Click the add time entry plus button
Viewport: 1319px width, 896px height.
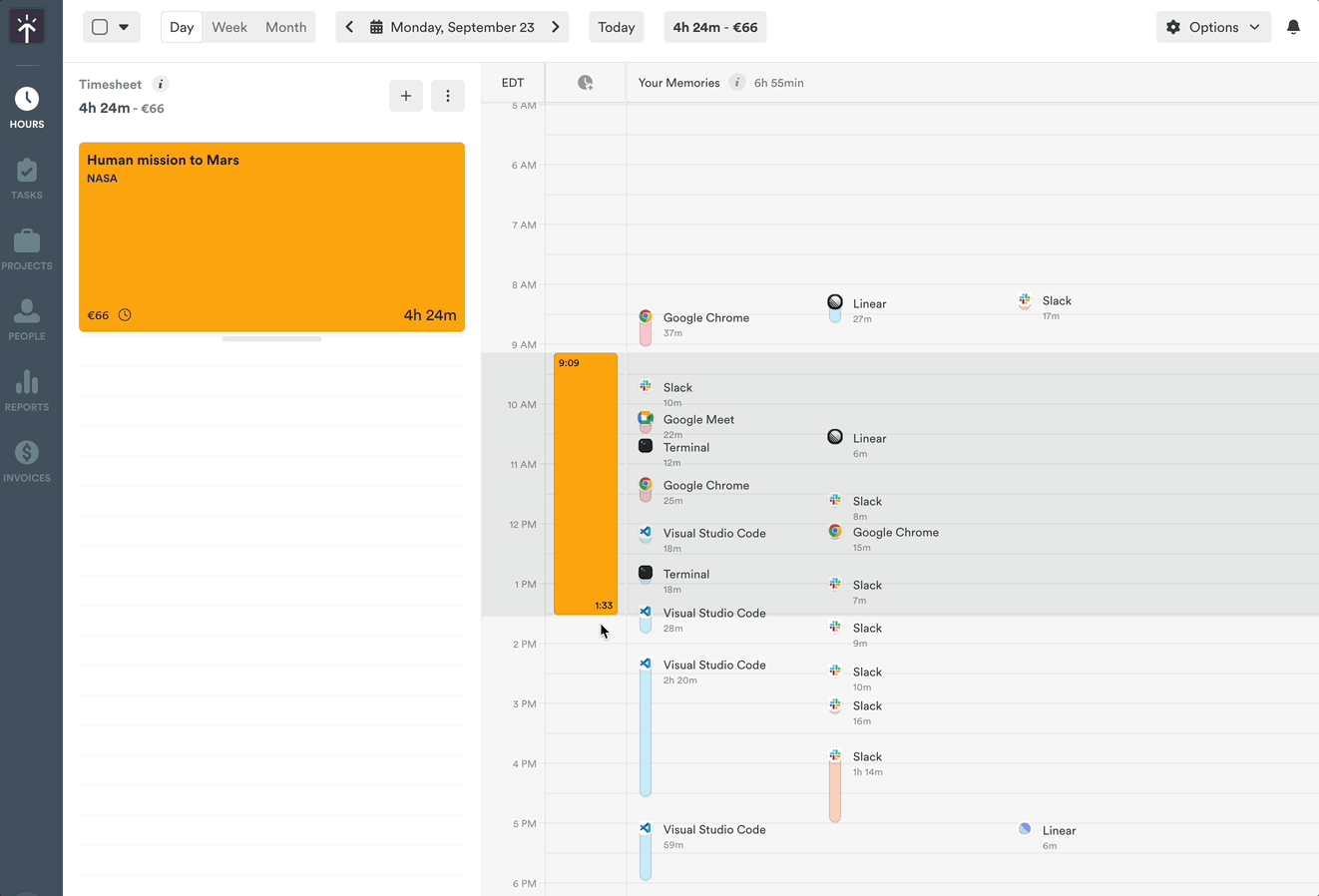tap(406, 96)
